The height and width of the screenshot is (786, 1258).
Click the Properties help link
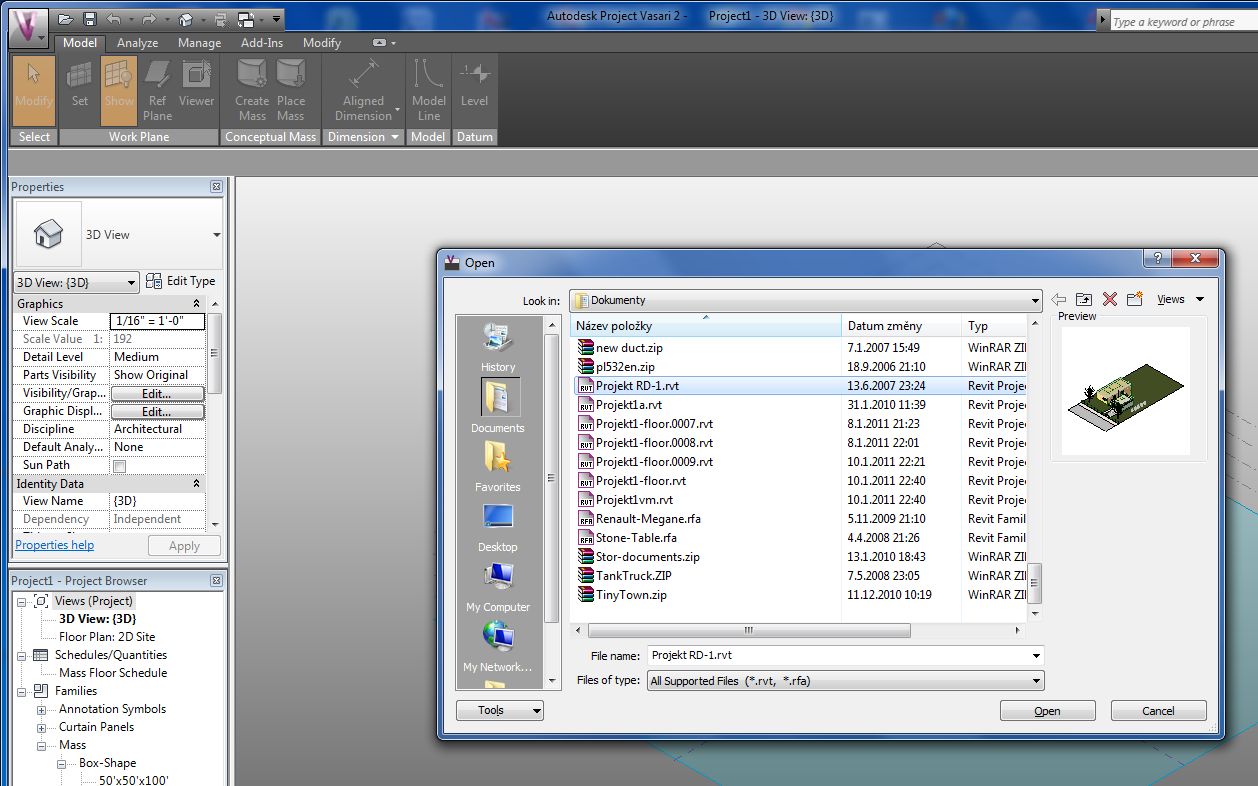[x=55, y=545]
